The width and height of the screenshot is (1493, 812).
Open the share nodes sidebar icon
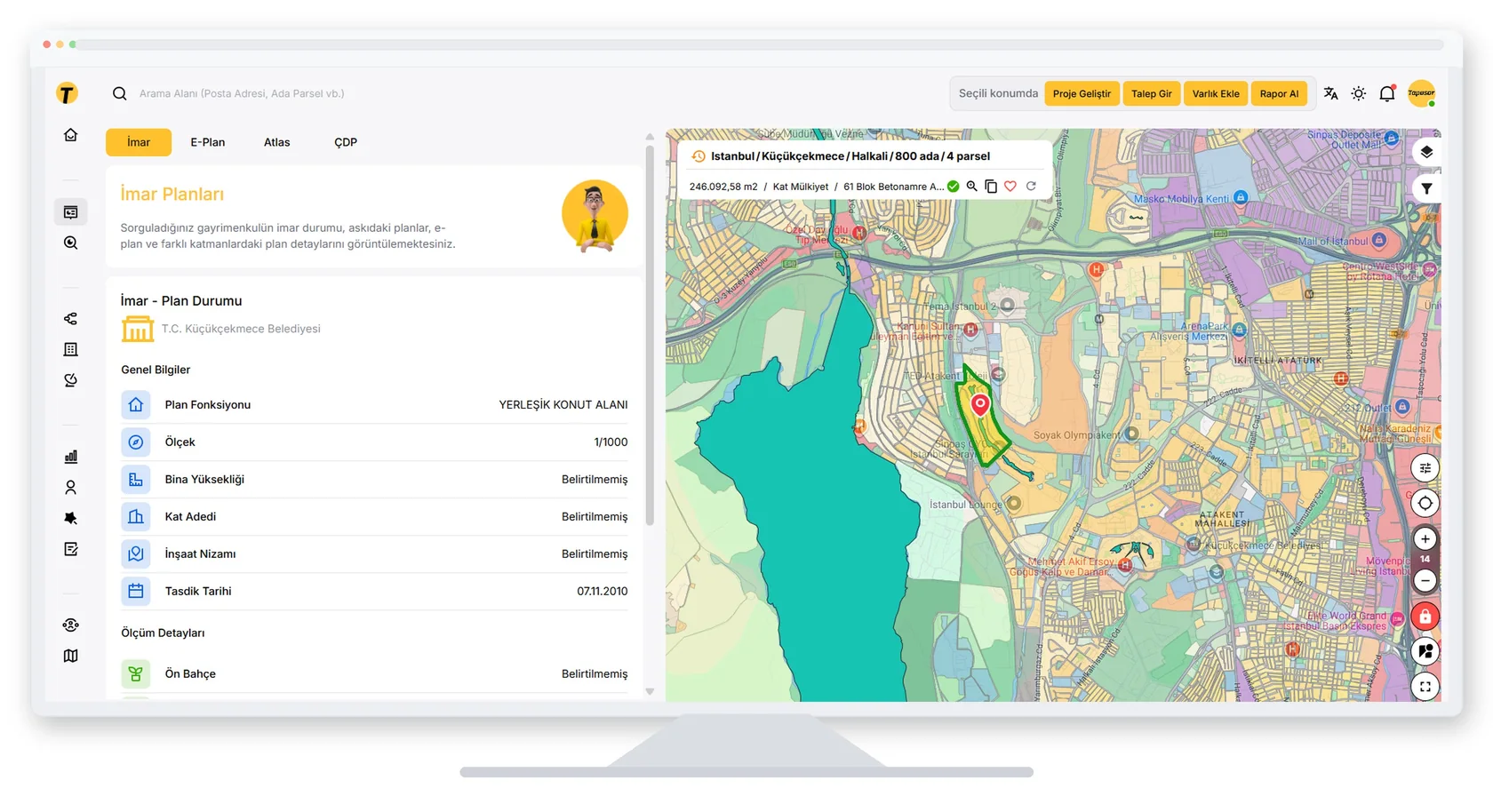[70, 319]
